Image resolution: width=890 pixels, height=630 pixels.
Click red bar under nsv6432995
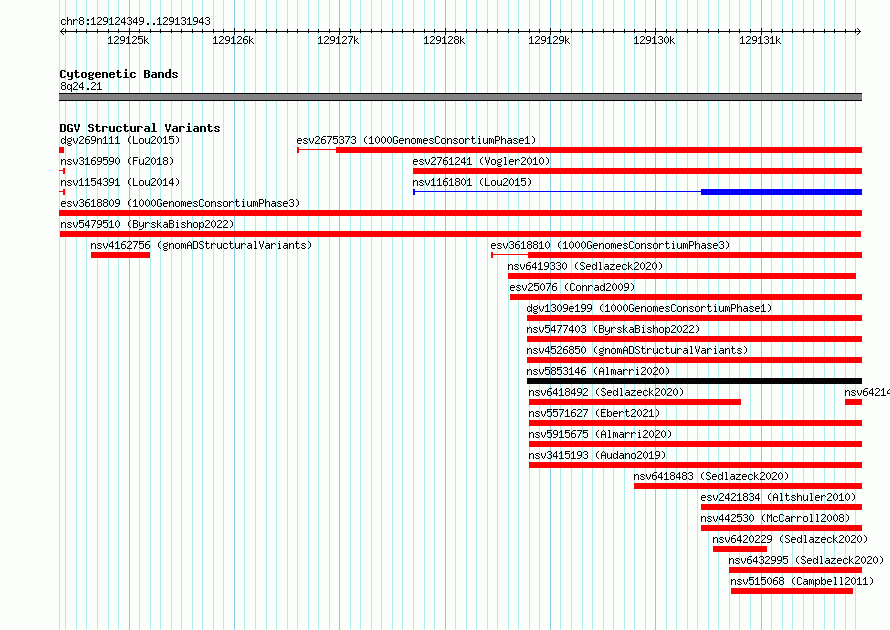click(x=796, y=570)
